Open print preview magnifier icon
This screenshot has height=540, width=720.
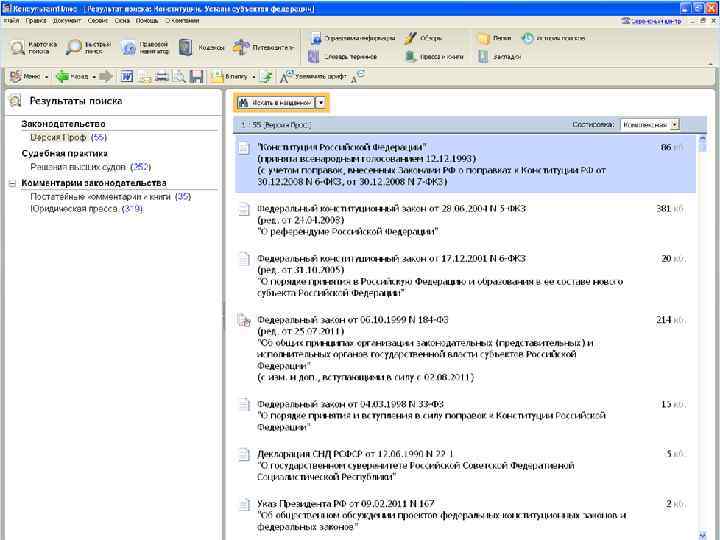(x=179, y=77)
